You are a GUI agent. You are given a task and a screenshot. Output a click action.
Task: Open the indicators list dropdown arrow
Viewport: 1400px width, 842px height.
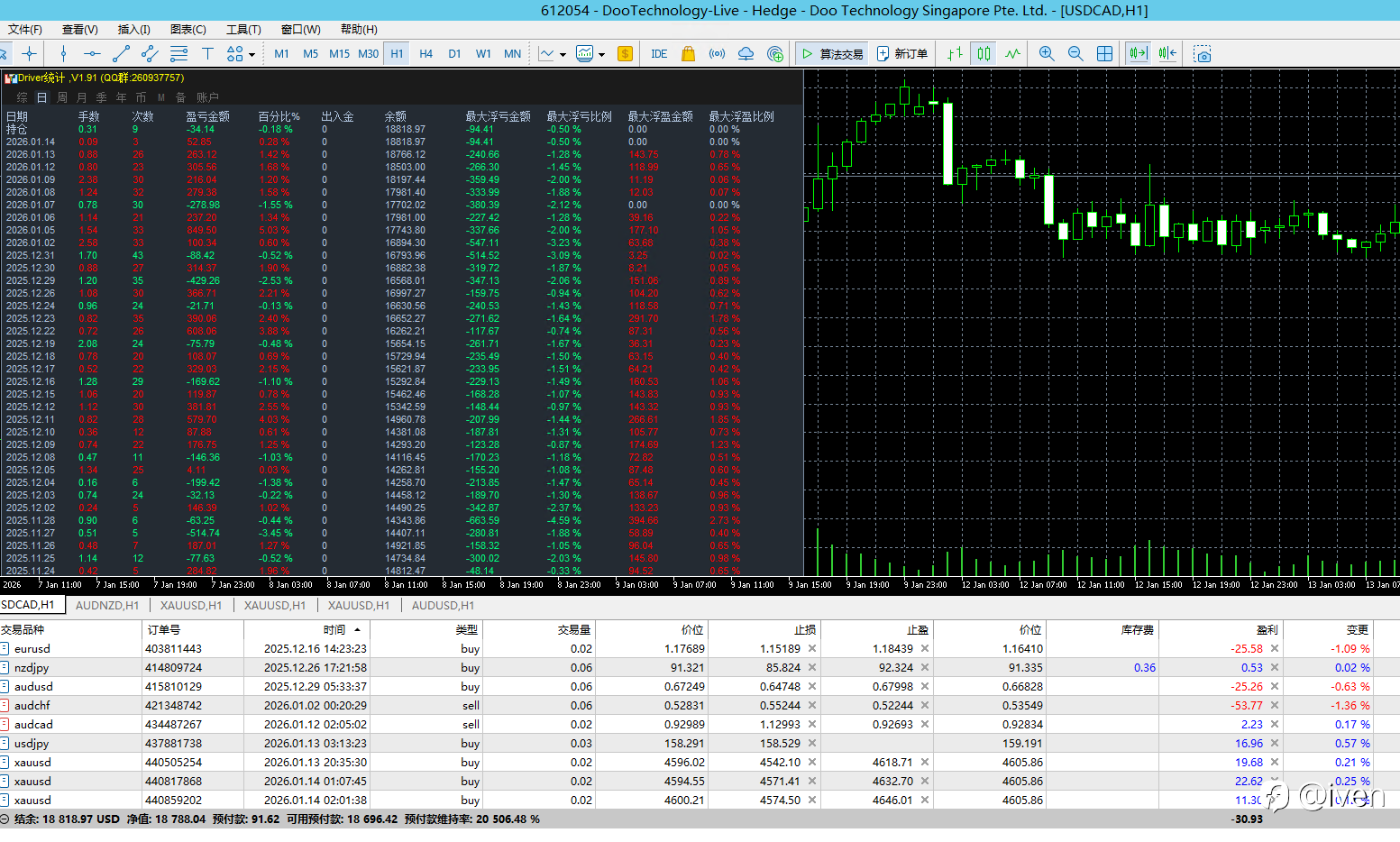point(563,55)
